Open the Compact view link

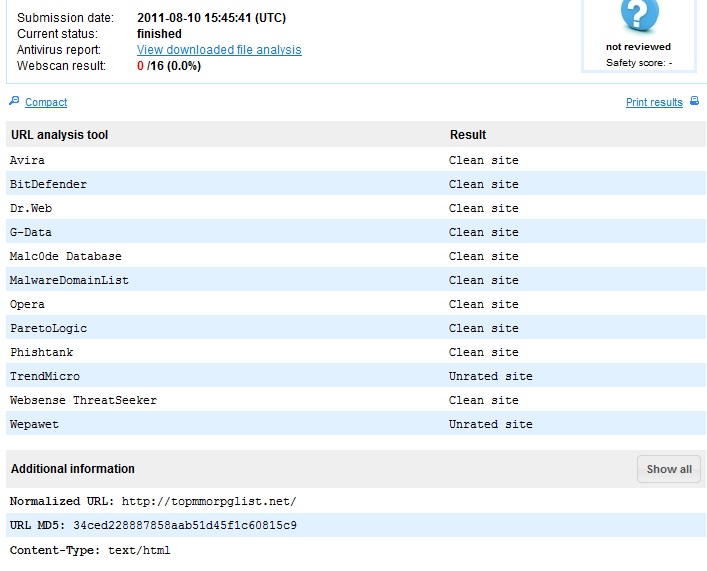(x=46, y=102)
